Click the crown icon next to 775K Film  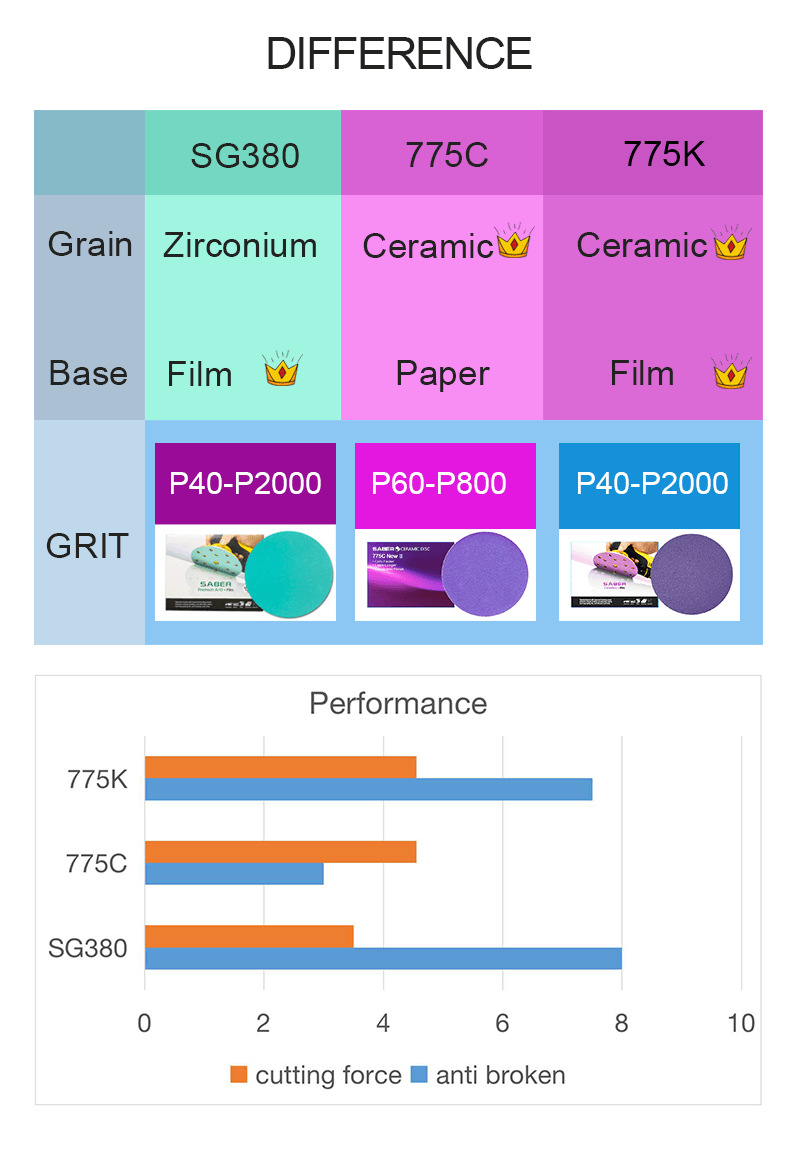click(x=732, y=371)
